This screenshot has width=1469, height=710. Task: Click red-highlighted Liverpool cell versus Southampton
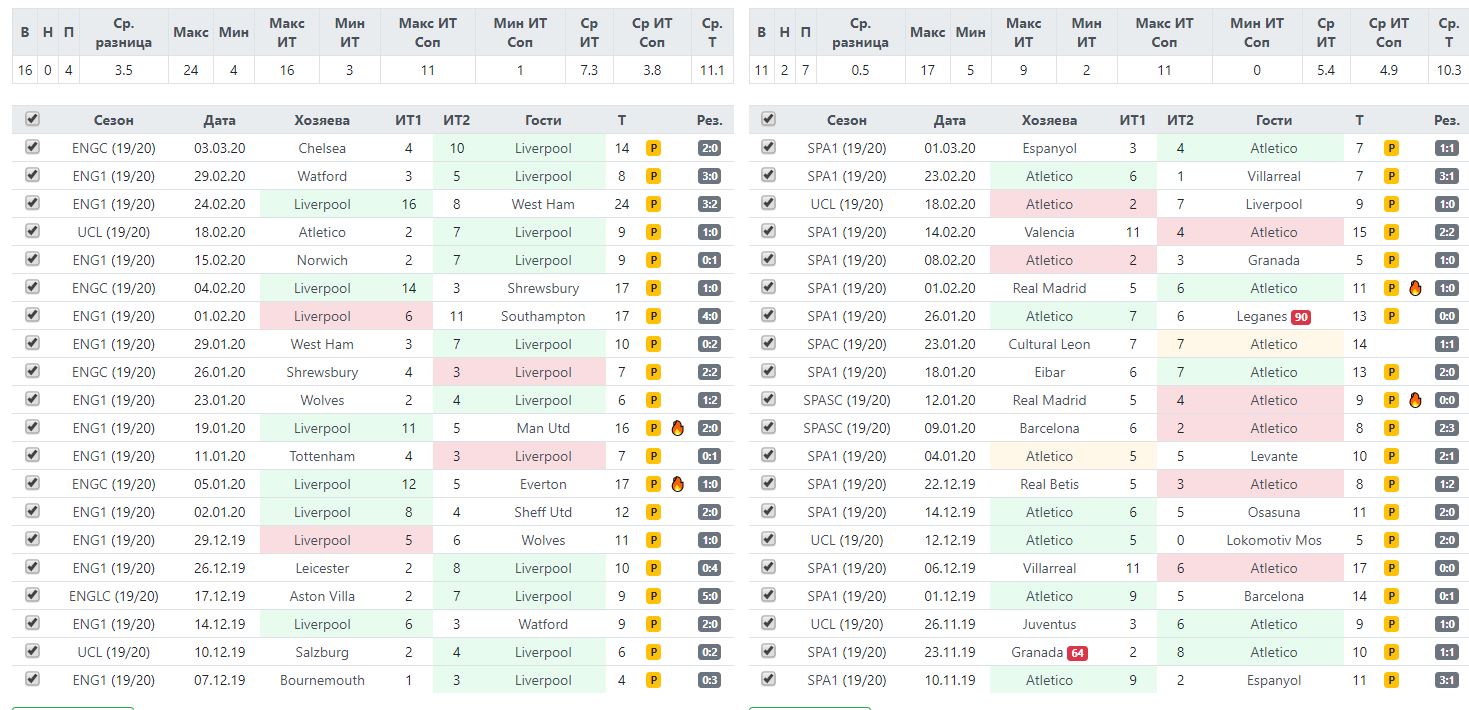tap(322, 316)
